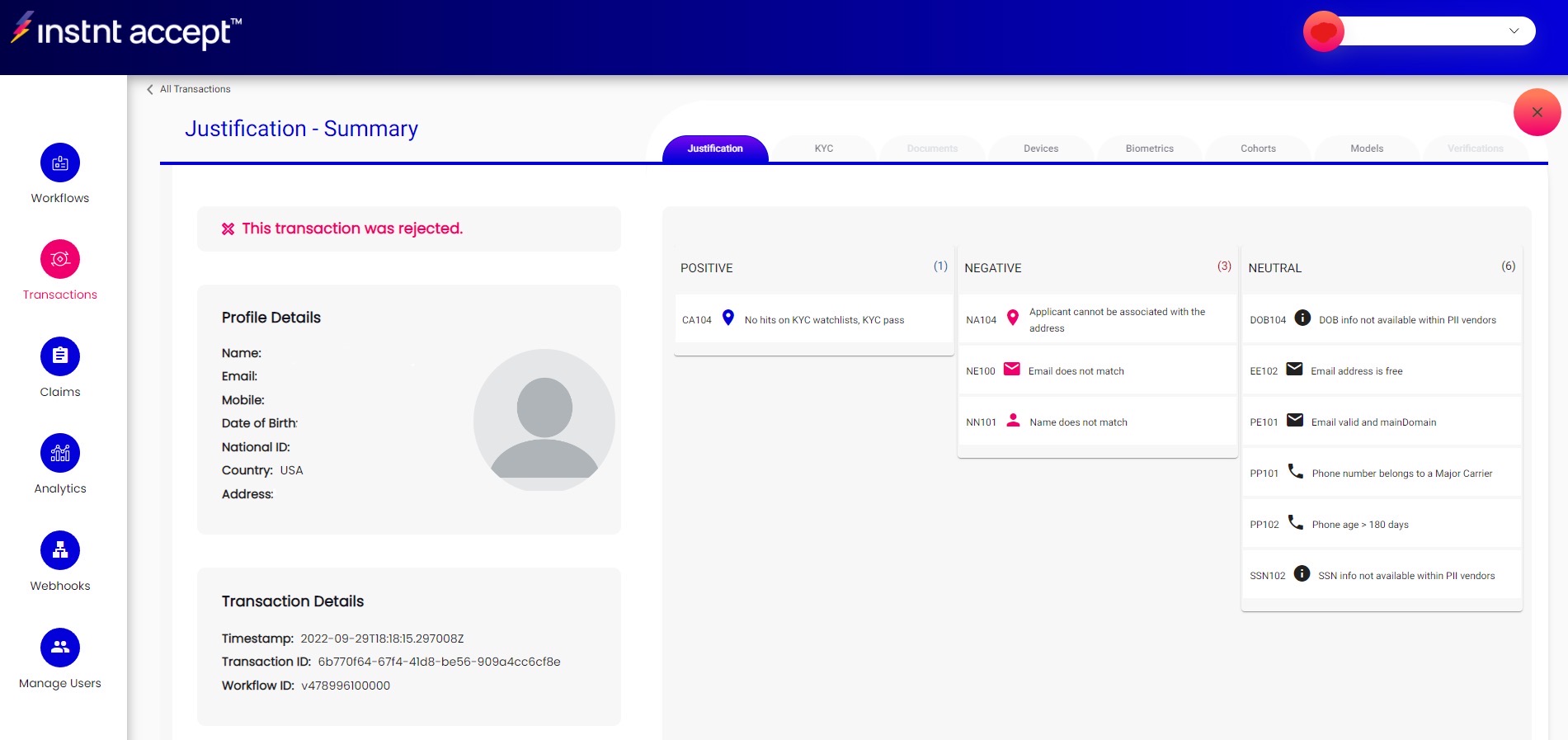Click the envelope icon beside EE102
1568x740 pixels.
(1295, 369)
